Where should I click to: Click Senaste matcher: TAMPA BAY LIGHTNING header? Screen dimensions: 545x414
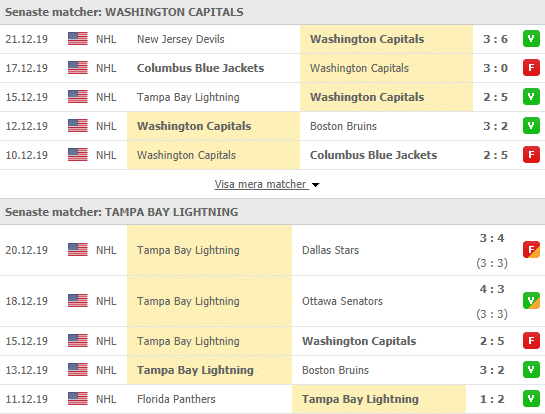(x=122, y=212)
